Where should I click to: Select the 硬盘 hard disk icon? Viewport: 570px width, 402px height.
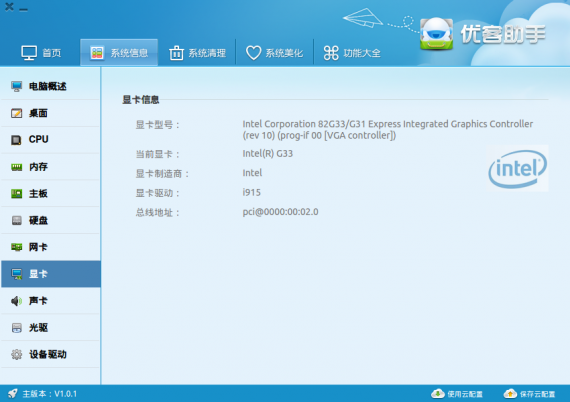[x=16, y=220]
